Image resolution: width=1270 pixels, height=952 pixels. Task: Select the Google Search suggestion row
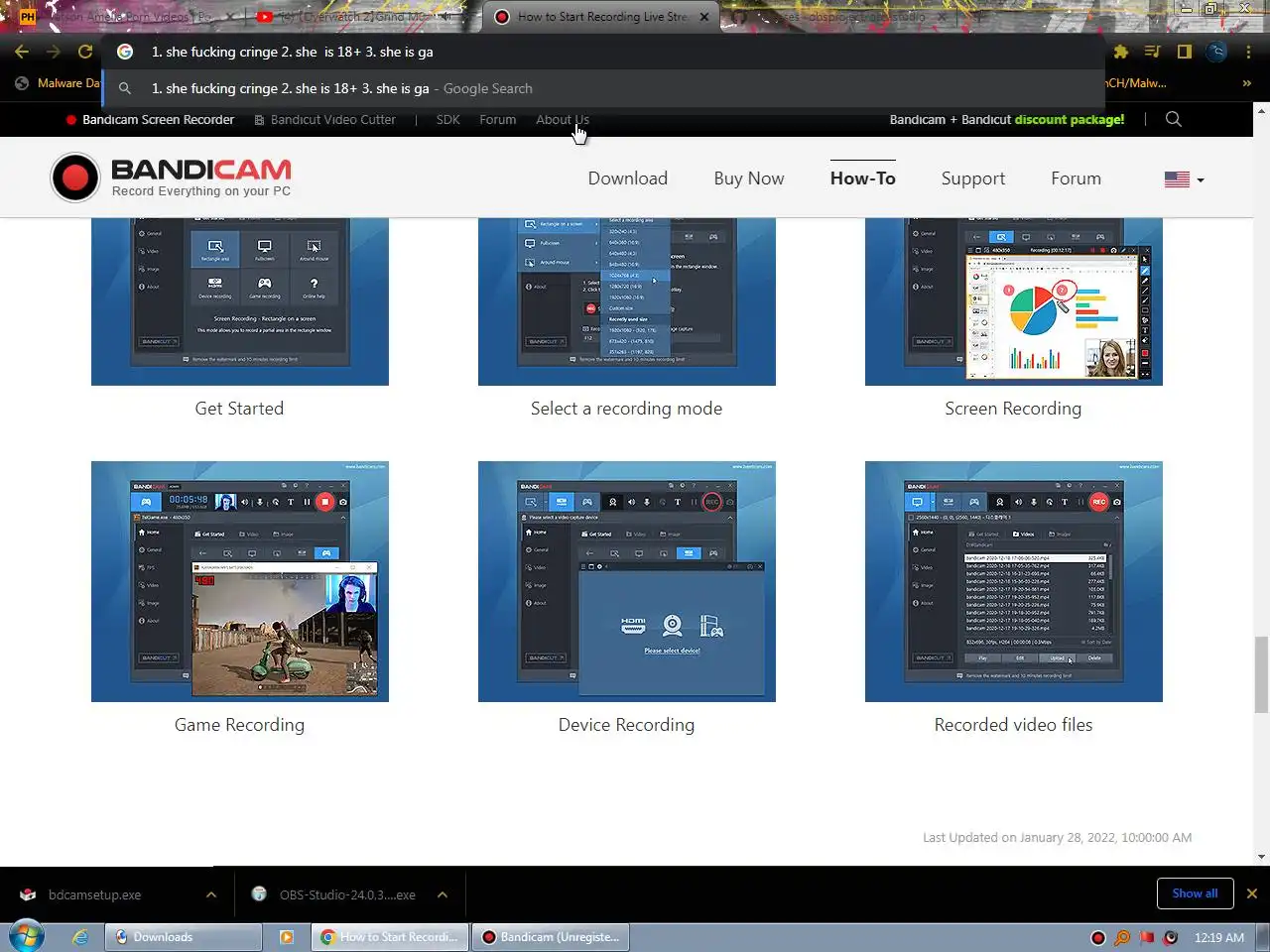point(603,88)
